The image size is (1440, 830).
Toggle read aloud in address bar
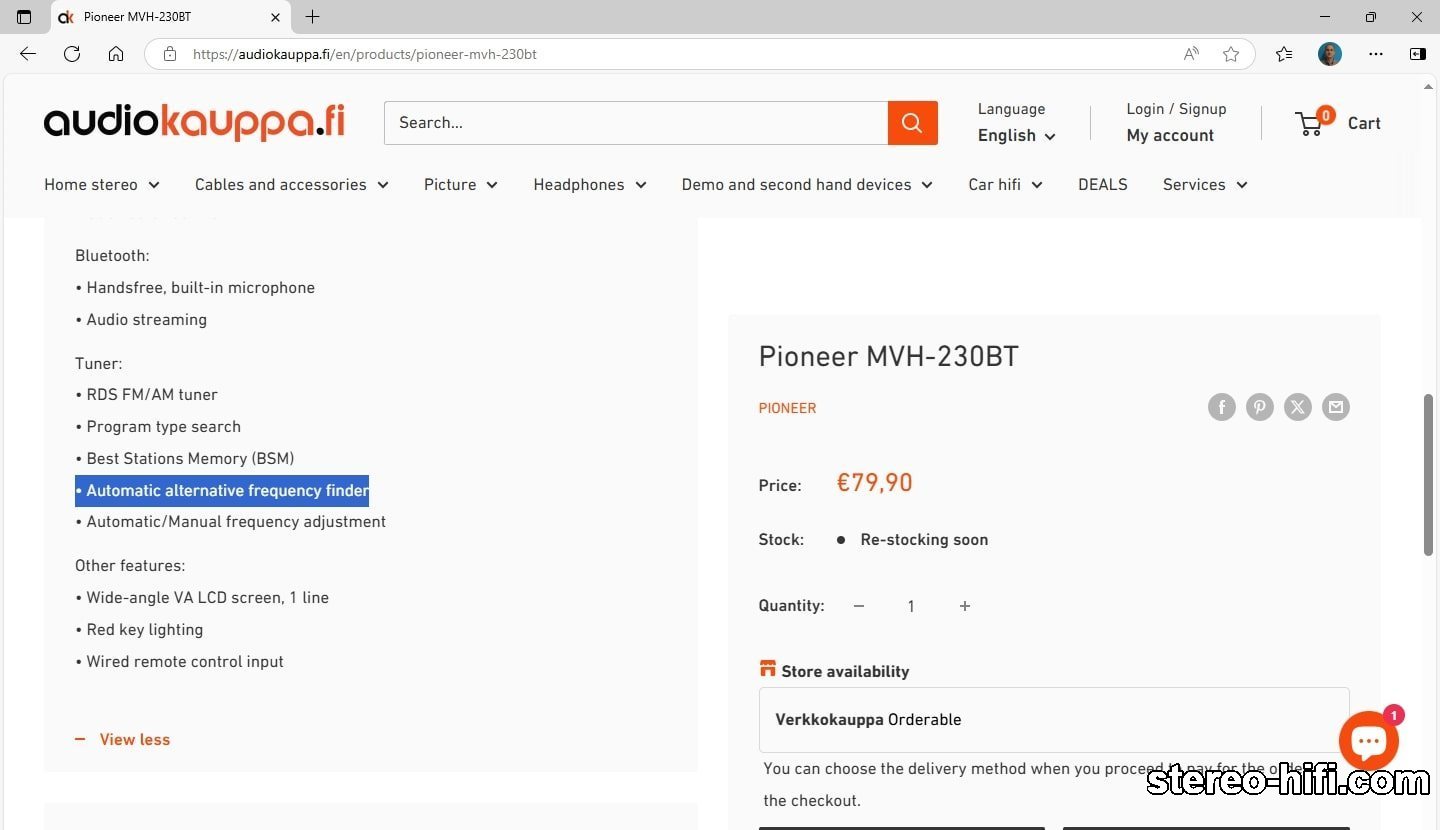point(1191,54)
